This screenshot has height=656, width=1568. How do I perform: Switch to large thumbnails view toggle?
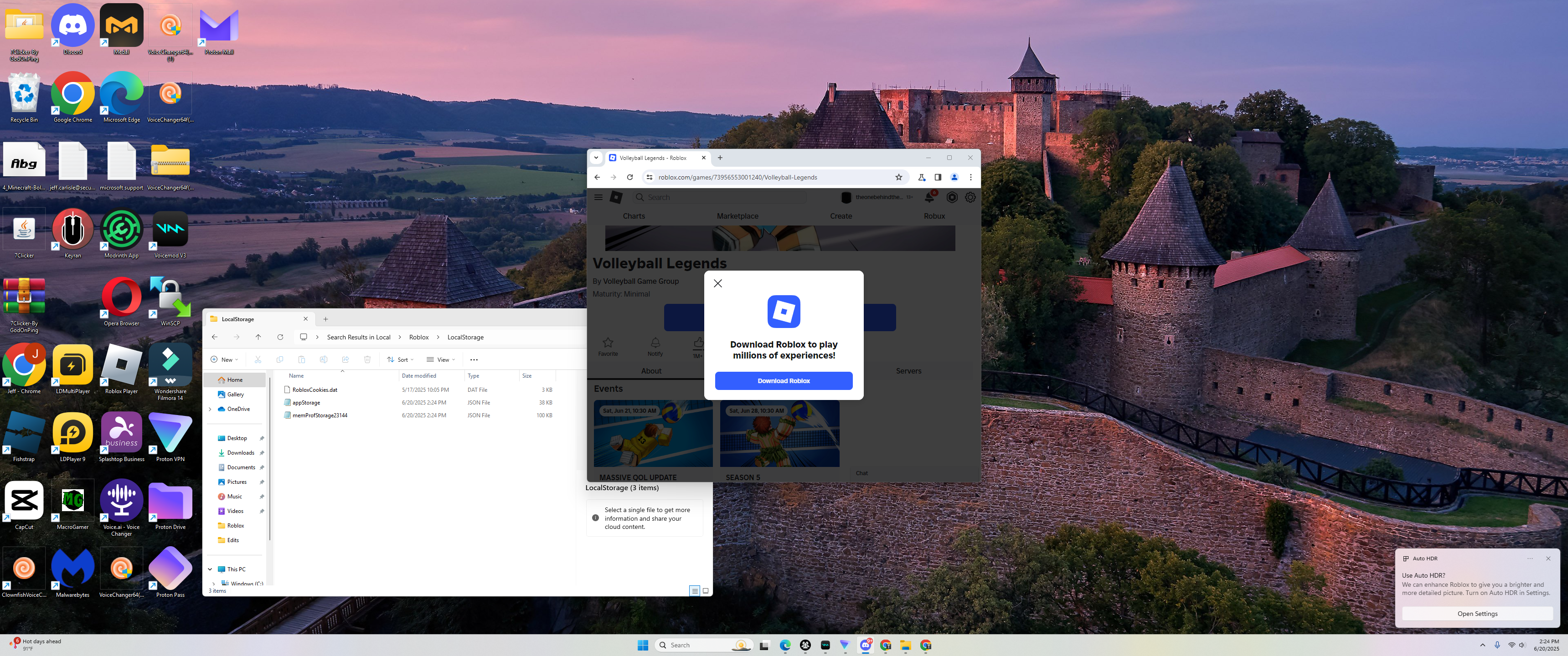pos(706,591)
